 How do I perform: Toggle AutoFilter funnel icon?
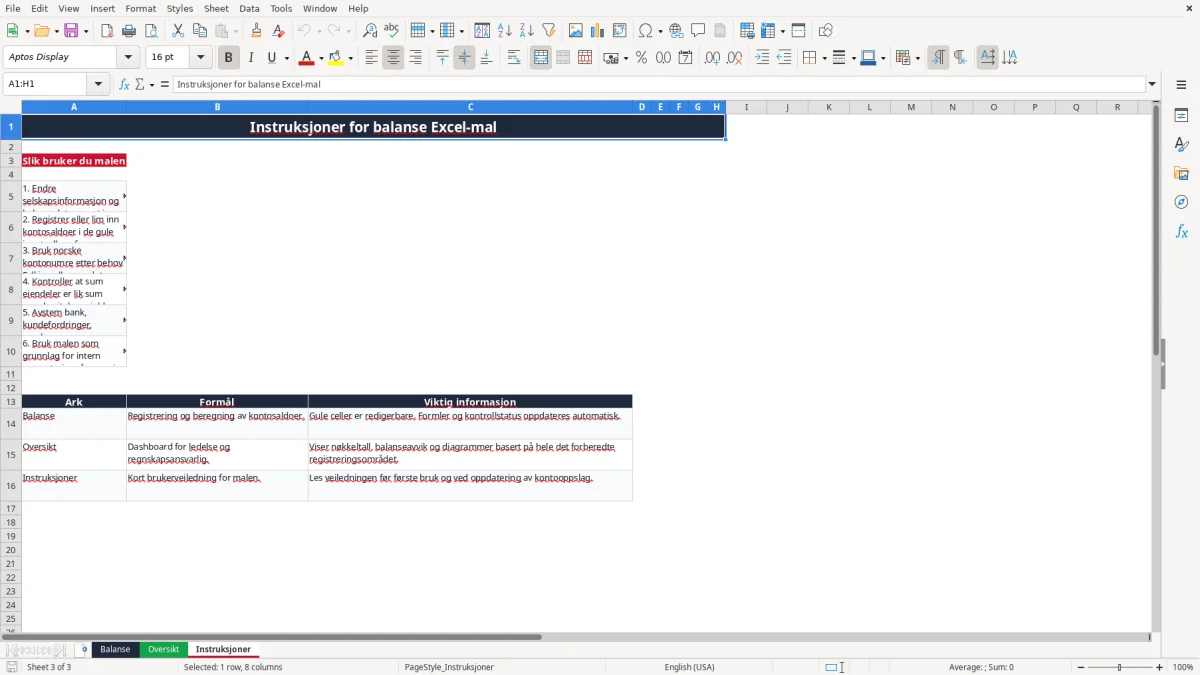pos(549,31)
